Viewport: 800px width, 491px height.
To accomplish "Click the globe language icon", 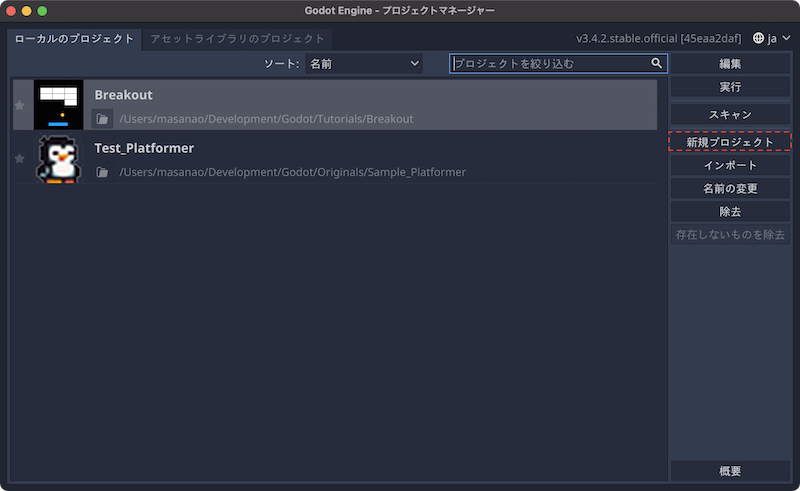I will [758, 38].
